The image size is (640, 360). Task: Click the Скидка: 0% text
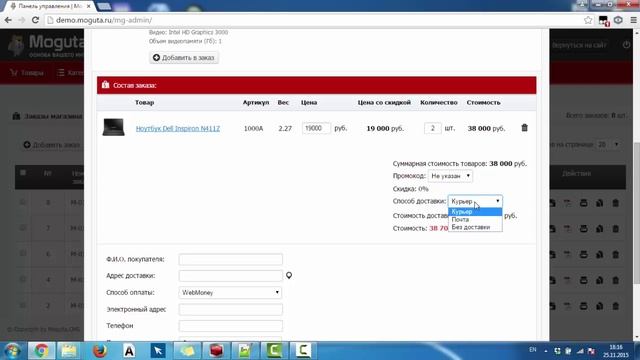410,189
